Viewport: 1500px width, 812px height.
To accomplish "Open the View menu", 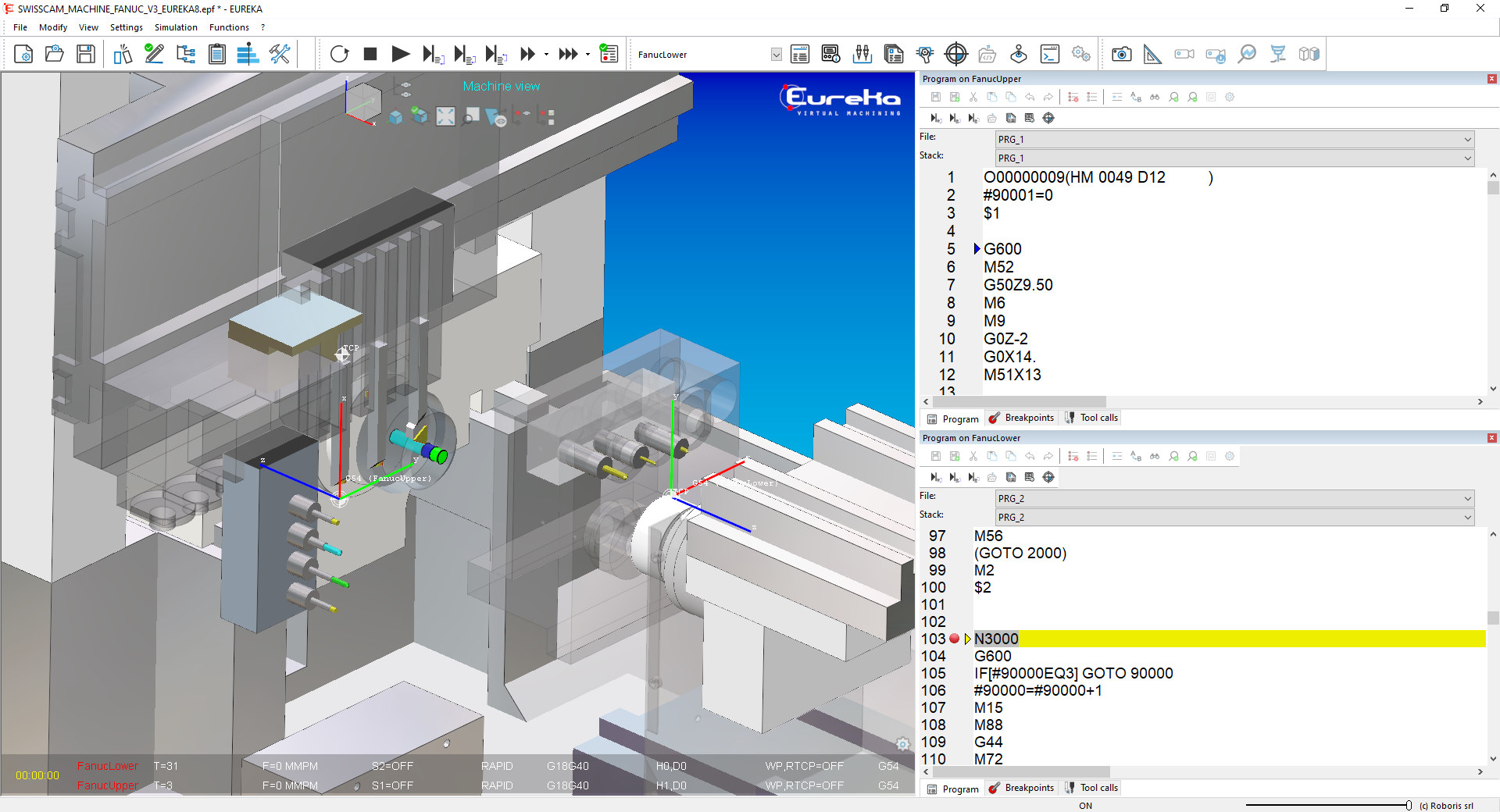I will pyautogui.click(x=88, y=27).
